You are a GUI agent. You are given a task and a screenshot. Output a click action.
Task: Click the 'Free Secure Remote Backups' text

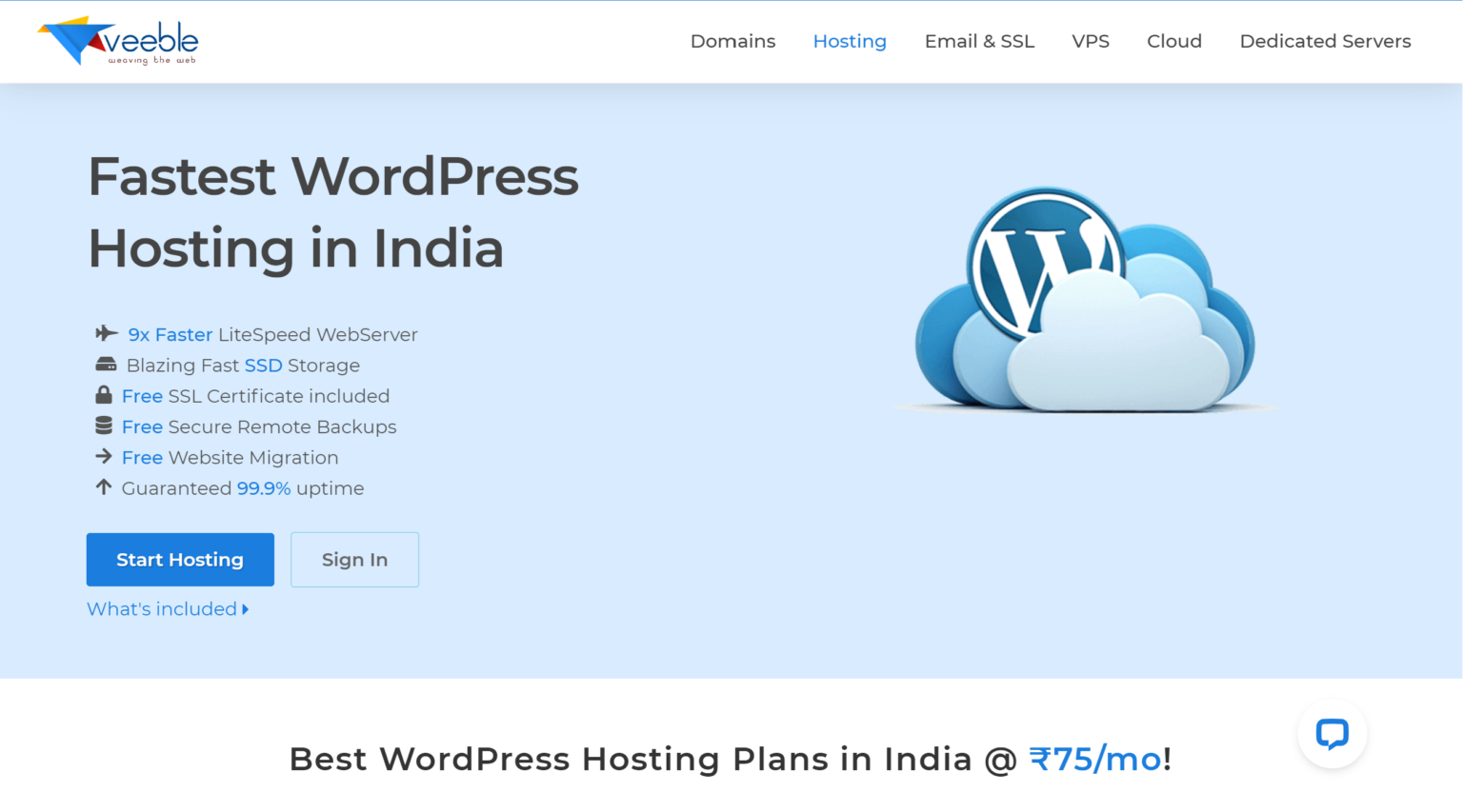coord(259,426)
